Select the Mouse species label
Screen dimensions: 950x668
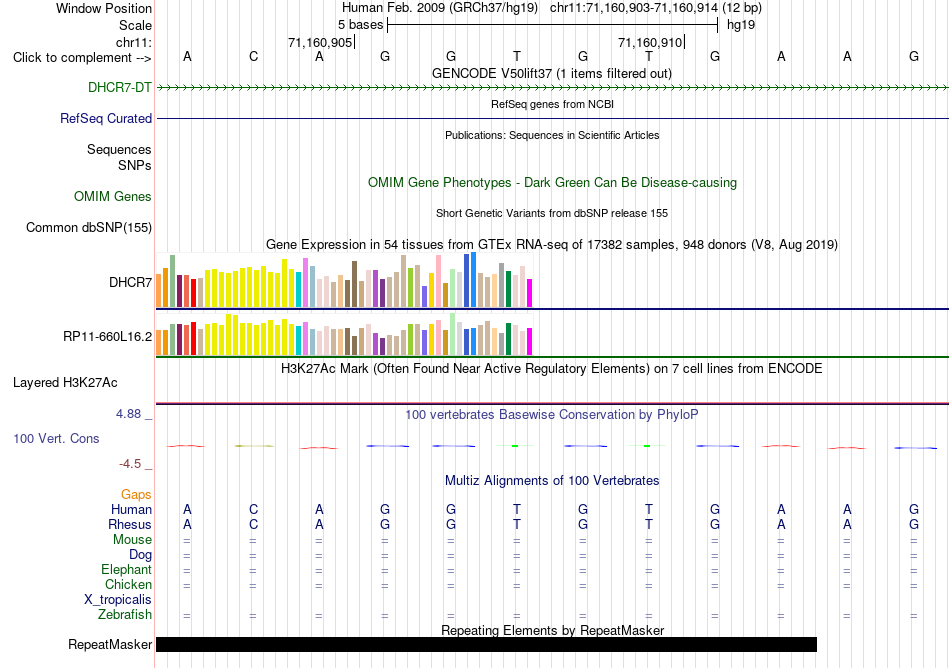point(132,539)
